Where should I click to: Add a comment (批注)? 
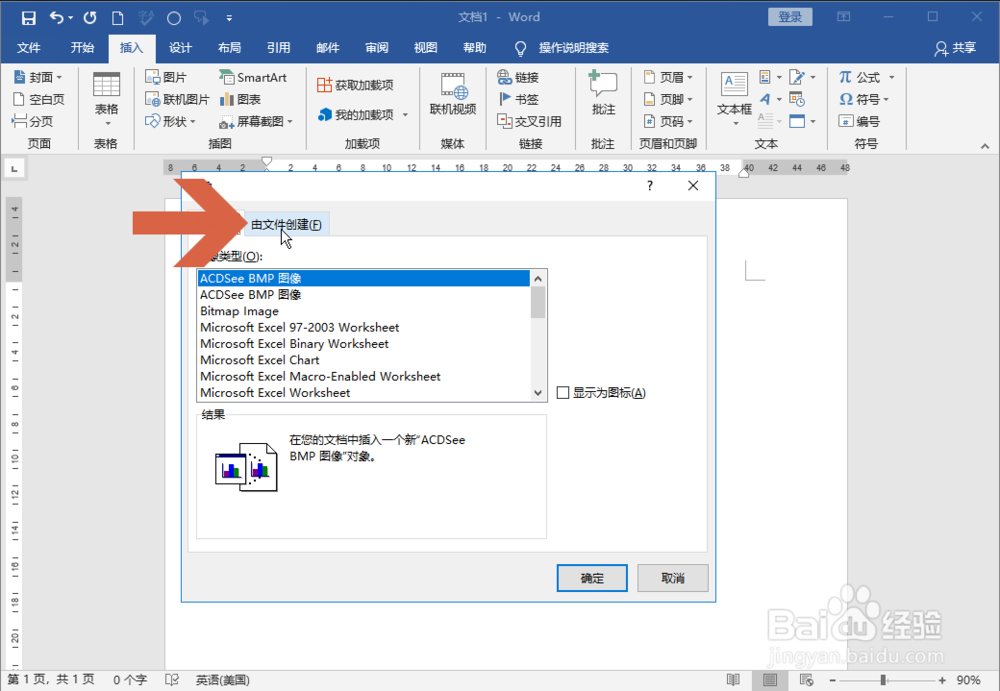[603, 93]
